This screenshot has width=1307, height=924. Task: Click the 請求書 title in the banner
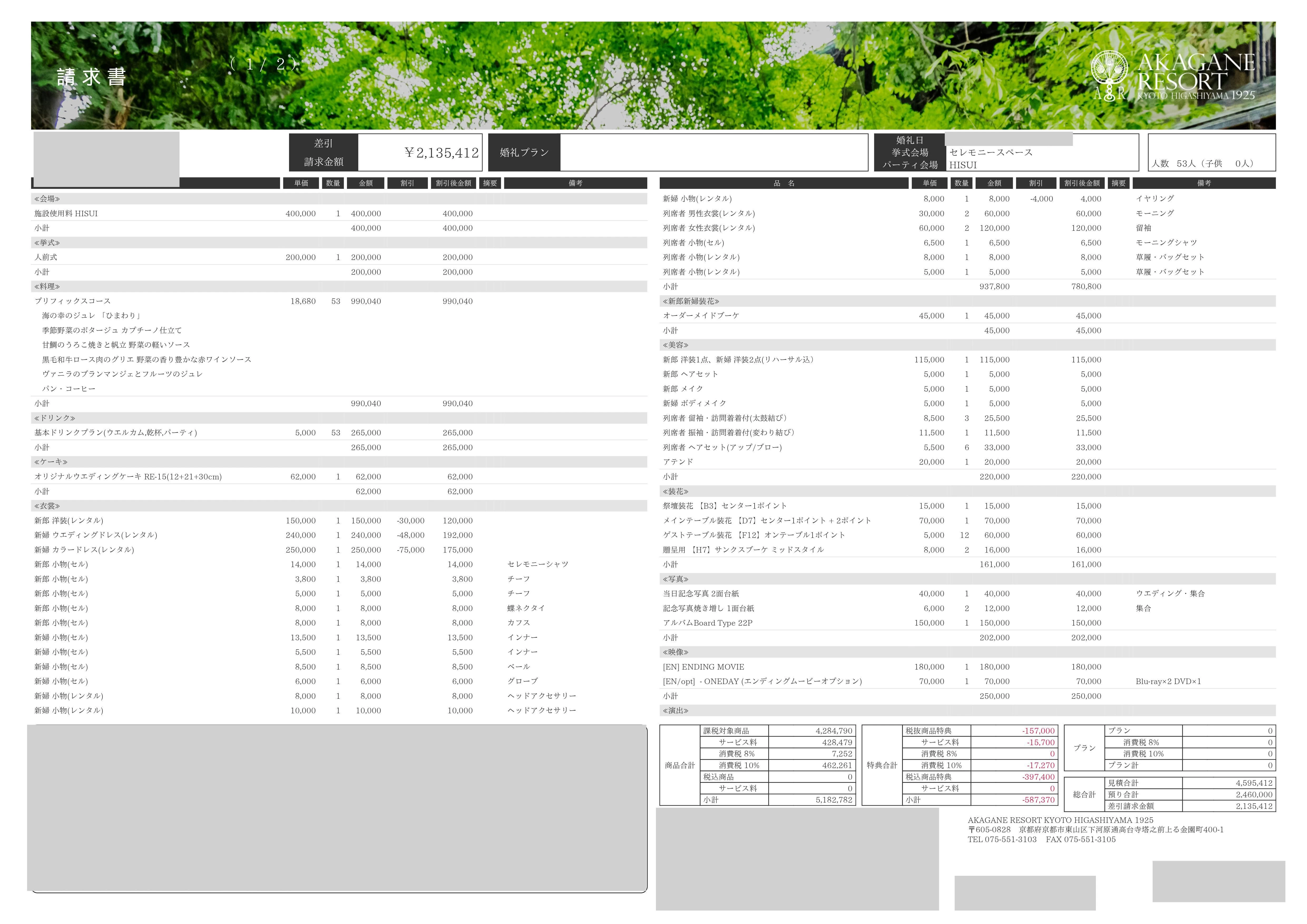point(91,77)
